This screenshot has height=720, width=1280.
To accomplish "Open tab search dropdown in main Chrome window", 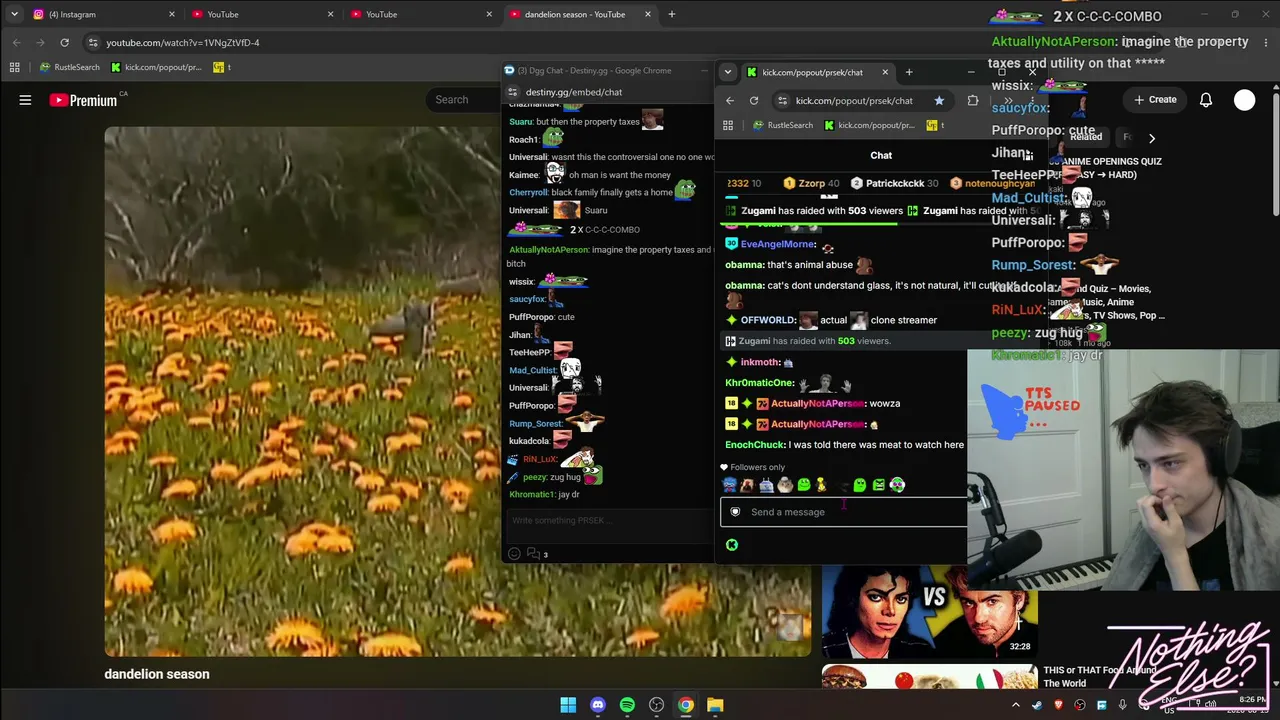I will coord(14,15).
